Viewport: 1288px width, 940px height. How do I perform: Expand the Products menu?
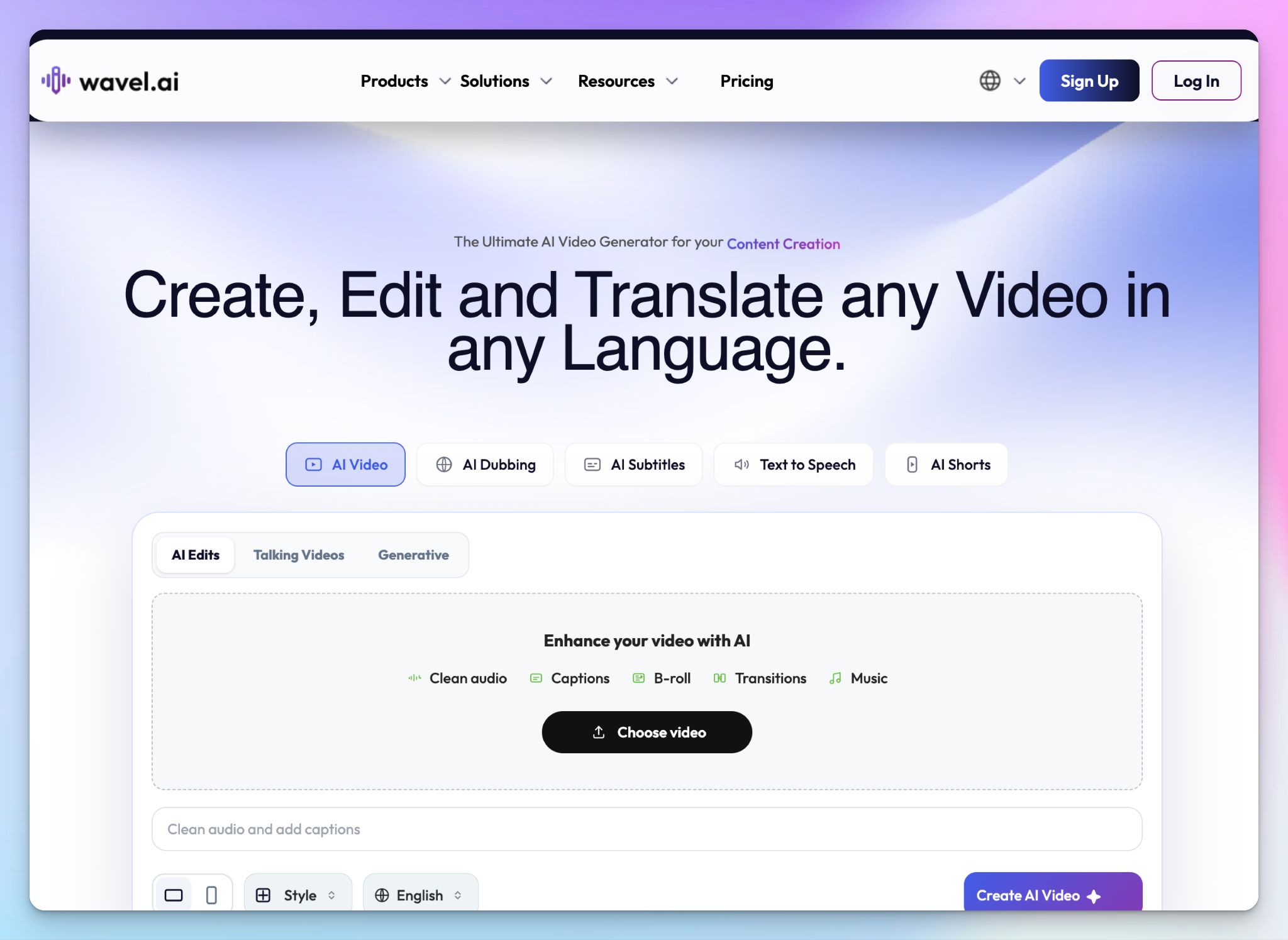(x=406, y=81)
